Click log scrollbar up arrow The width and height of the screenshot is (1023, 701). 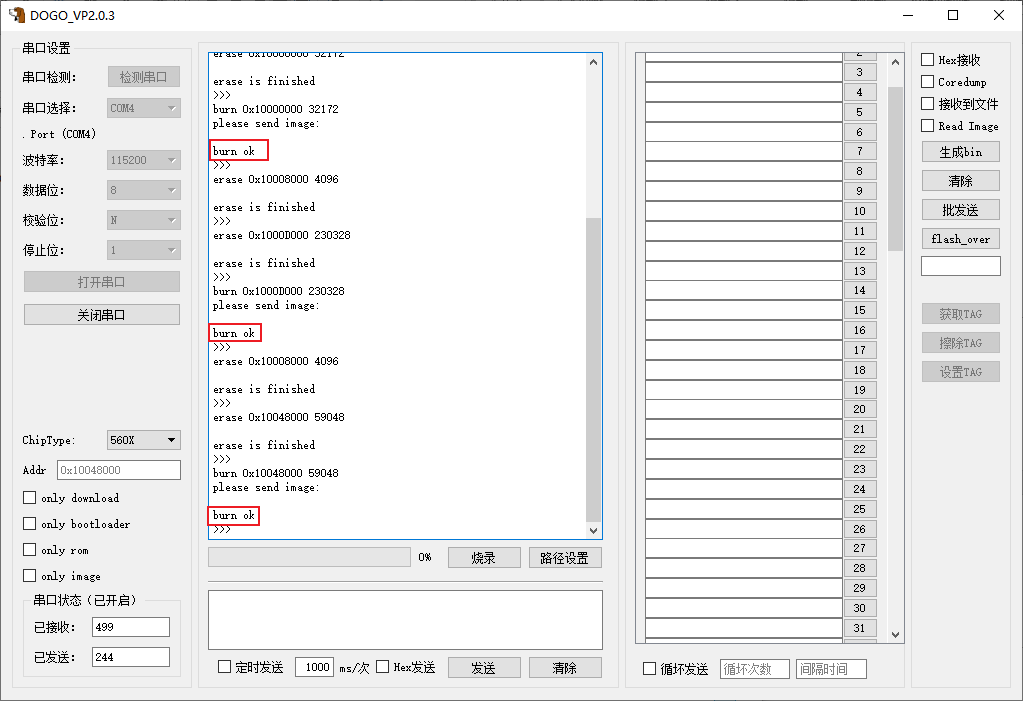coord(593,62)
